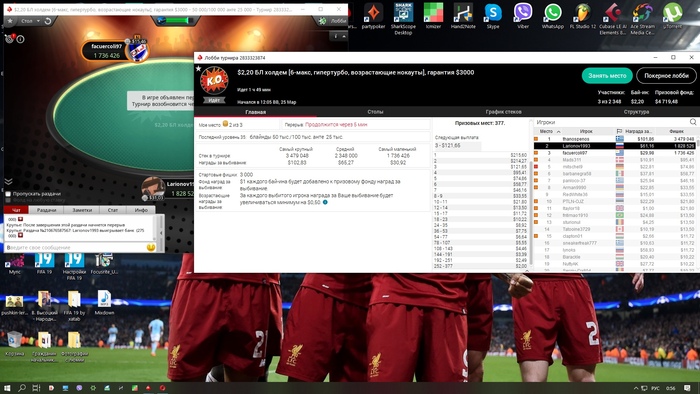Sort players by the Игрок column header
Viewport: 700px width, 394px height.
[x=586, y=131]
